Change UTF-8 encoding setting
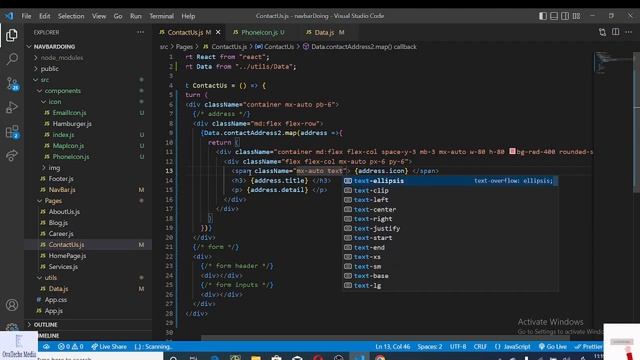 458,347
